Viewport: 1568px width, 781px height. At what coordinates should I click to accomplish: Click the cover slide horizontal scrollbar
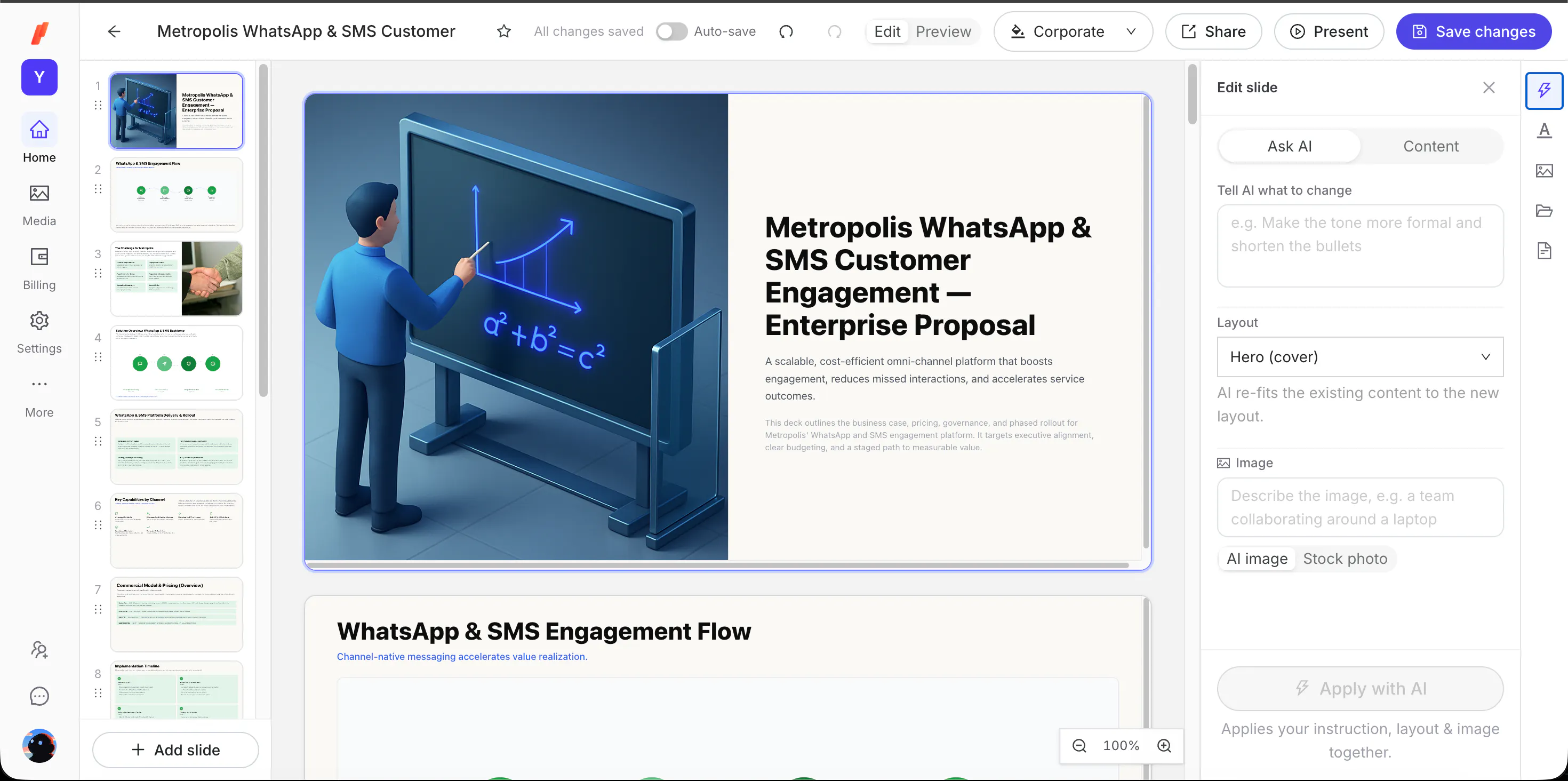click(718, 565)
